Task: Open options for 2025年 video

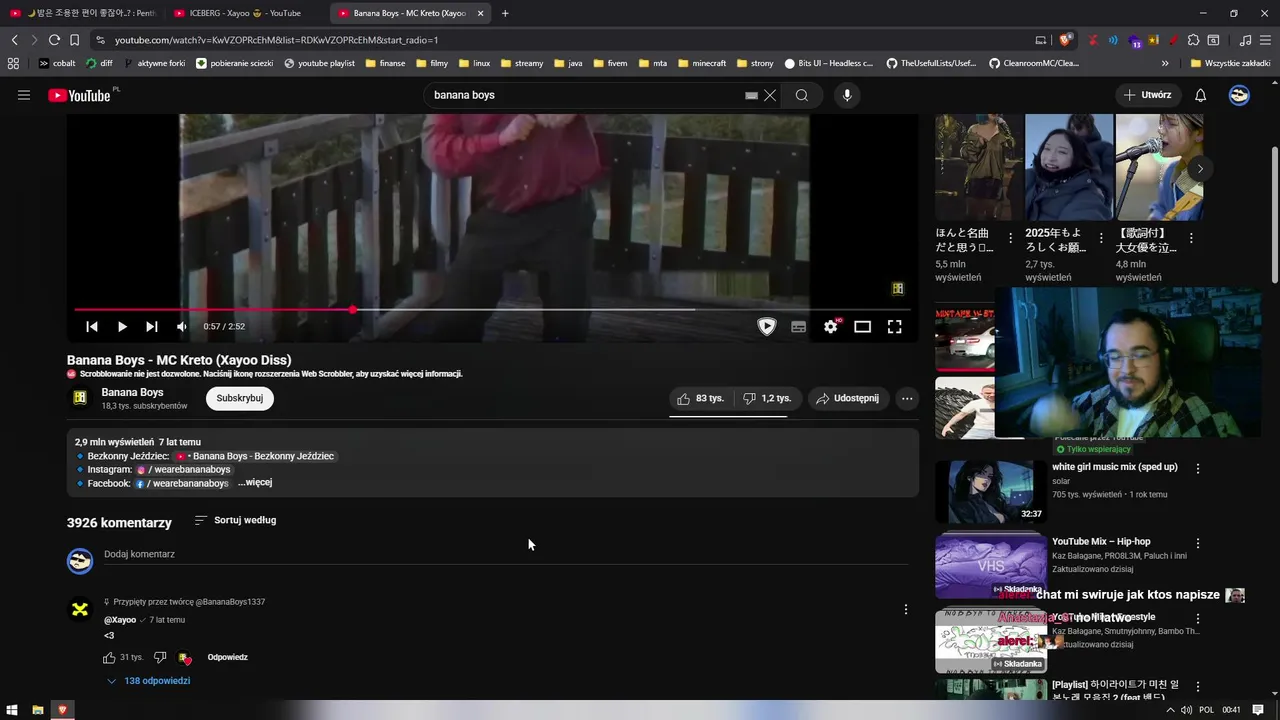Action: click(x=1101, y=239)
